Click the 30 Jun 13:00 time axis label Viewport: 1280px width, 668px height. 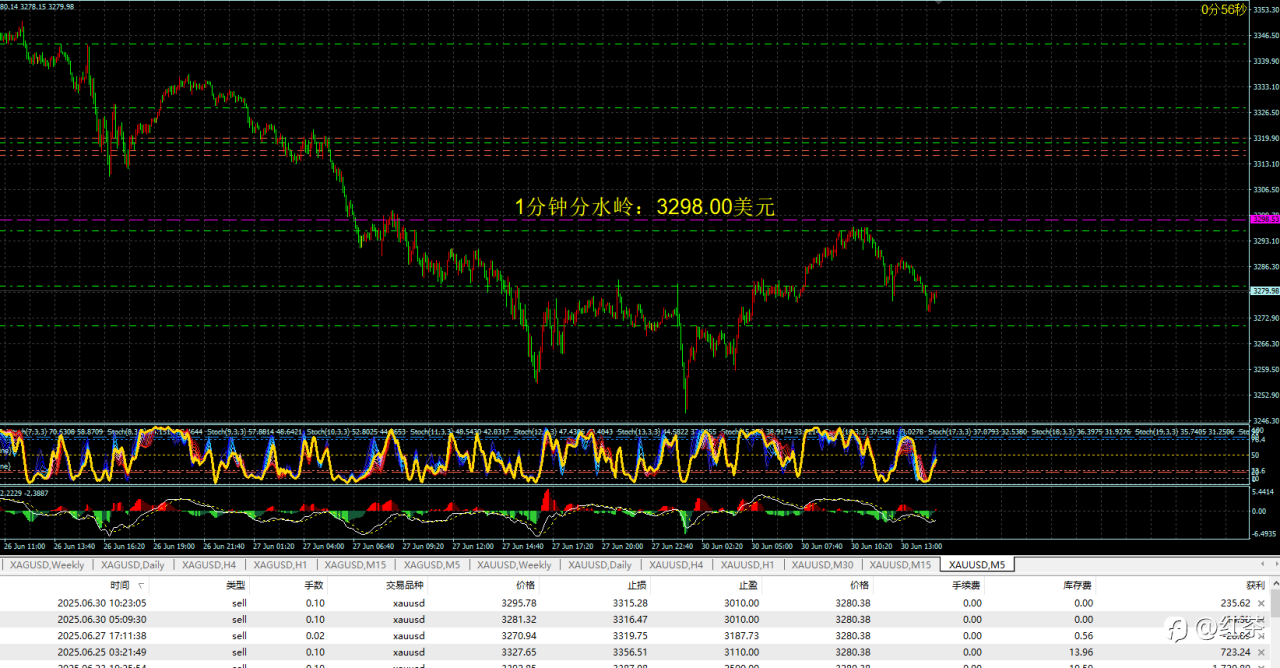921,547
